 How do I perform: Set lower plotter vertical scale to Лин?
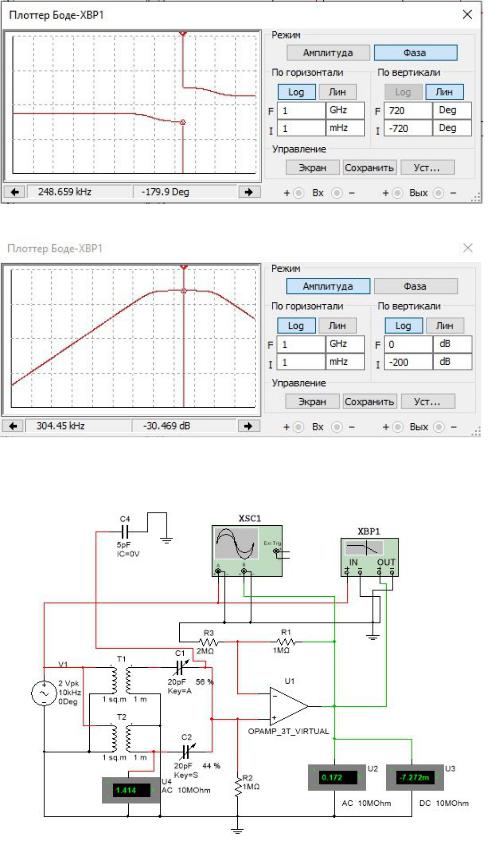pyautogui.click(x=444, y=326)
